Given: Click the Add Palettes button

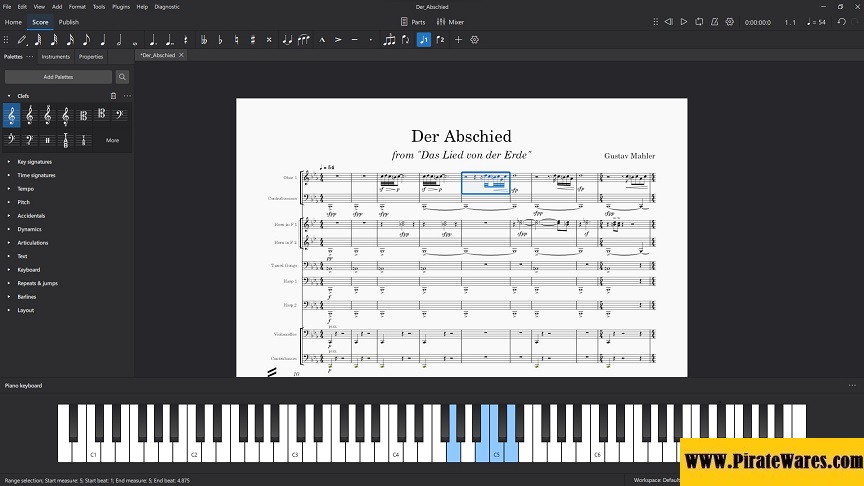Looking at the screenshot, I should tap(58, 77).
